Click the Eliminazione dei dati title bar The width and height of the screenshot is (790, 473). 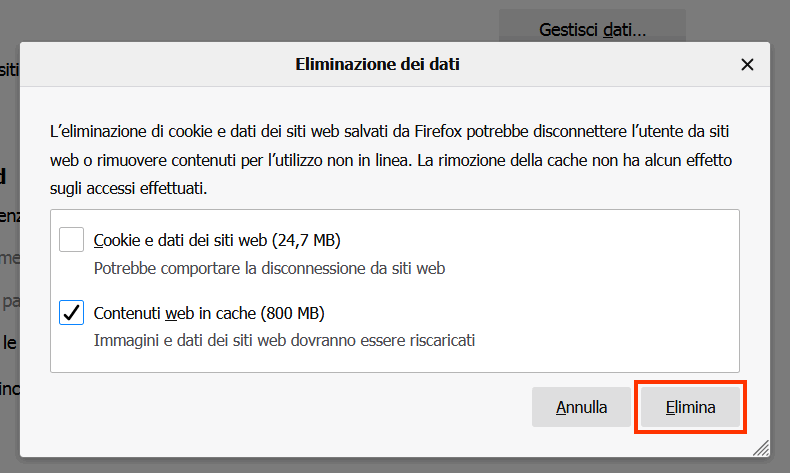[x=383, y=65]
